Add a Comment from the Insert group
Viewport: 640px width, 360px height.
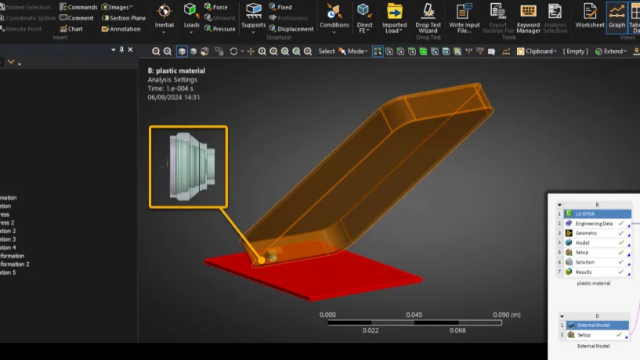coord(76,18)
